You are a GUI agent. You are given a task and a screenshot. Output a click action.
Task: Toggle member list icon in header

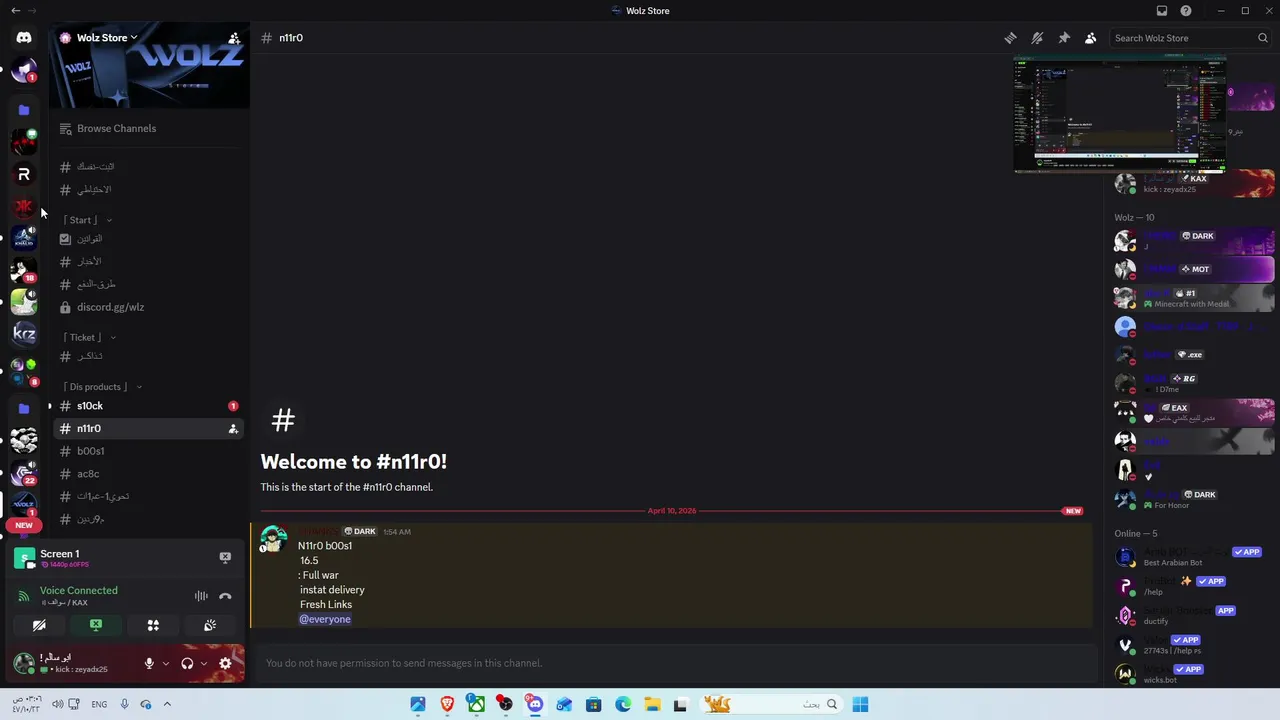pos(1090,38)
